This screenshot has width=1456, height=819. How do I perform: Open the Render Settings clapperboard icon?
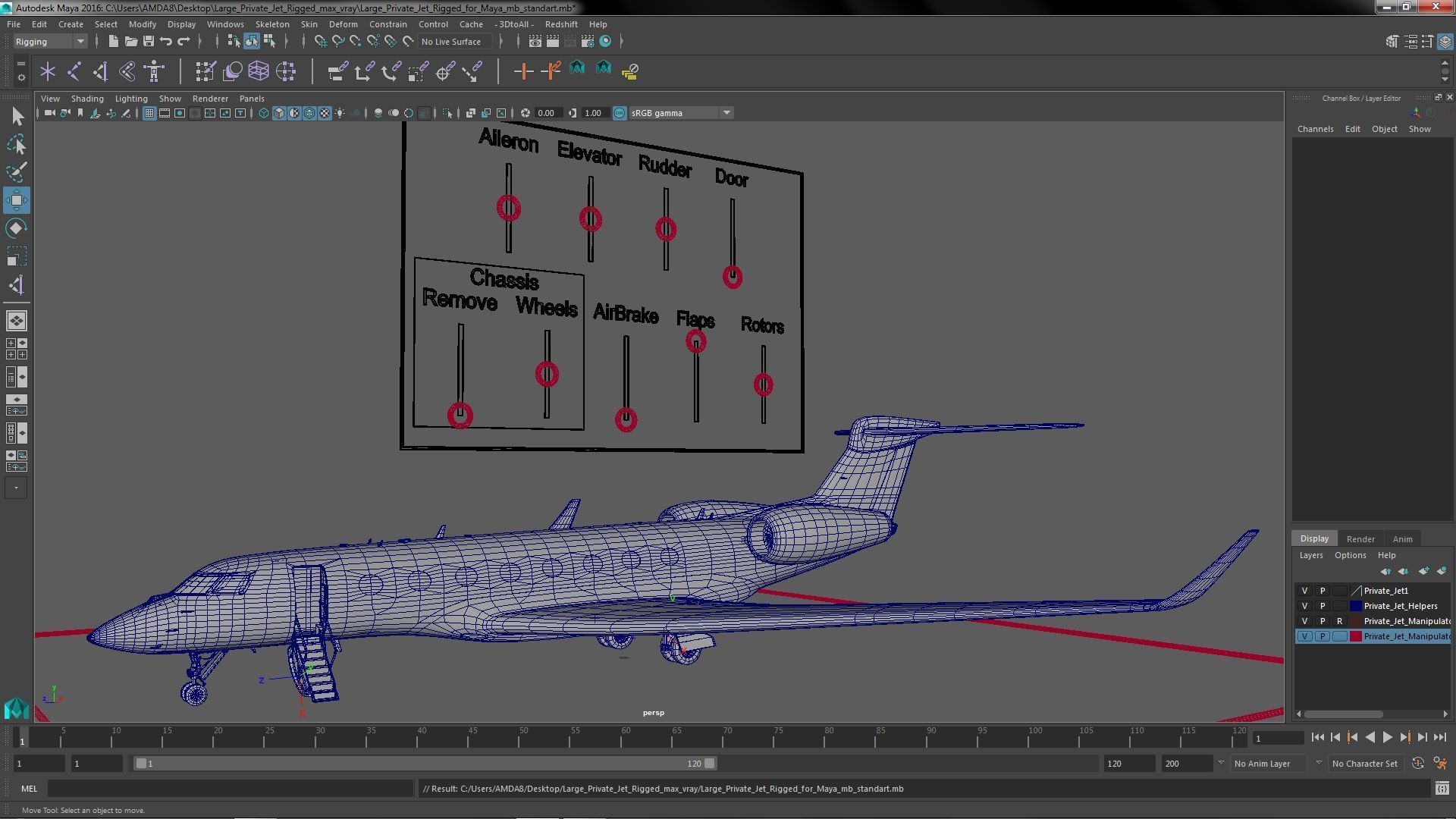[588, 42]
